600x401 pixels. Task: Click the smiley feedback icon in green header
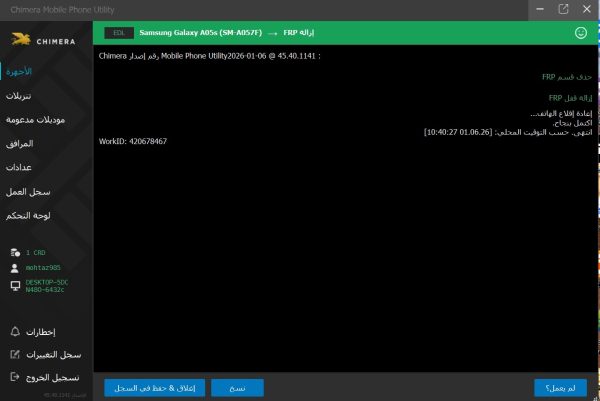[x=580, y=33]
